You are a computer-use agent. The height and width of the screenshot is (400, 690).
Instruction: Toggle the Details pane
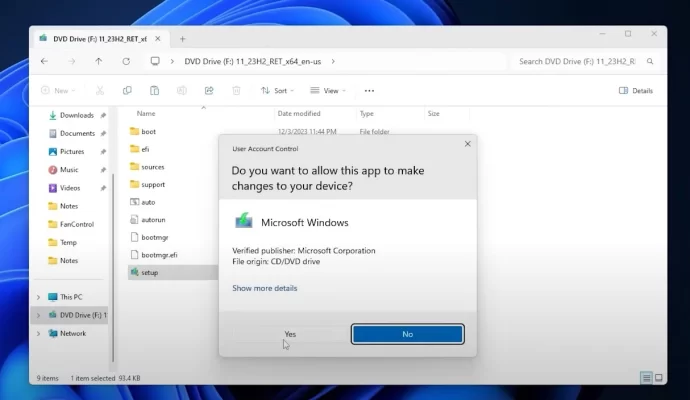(635, 90)
